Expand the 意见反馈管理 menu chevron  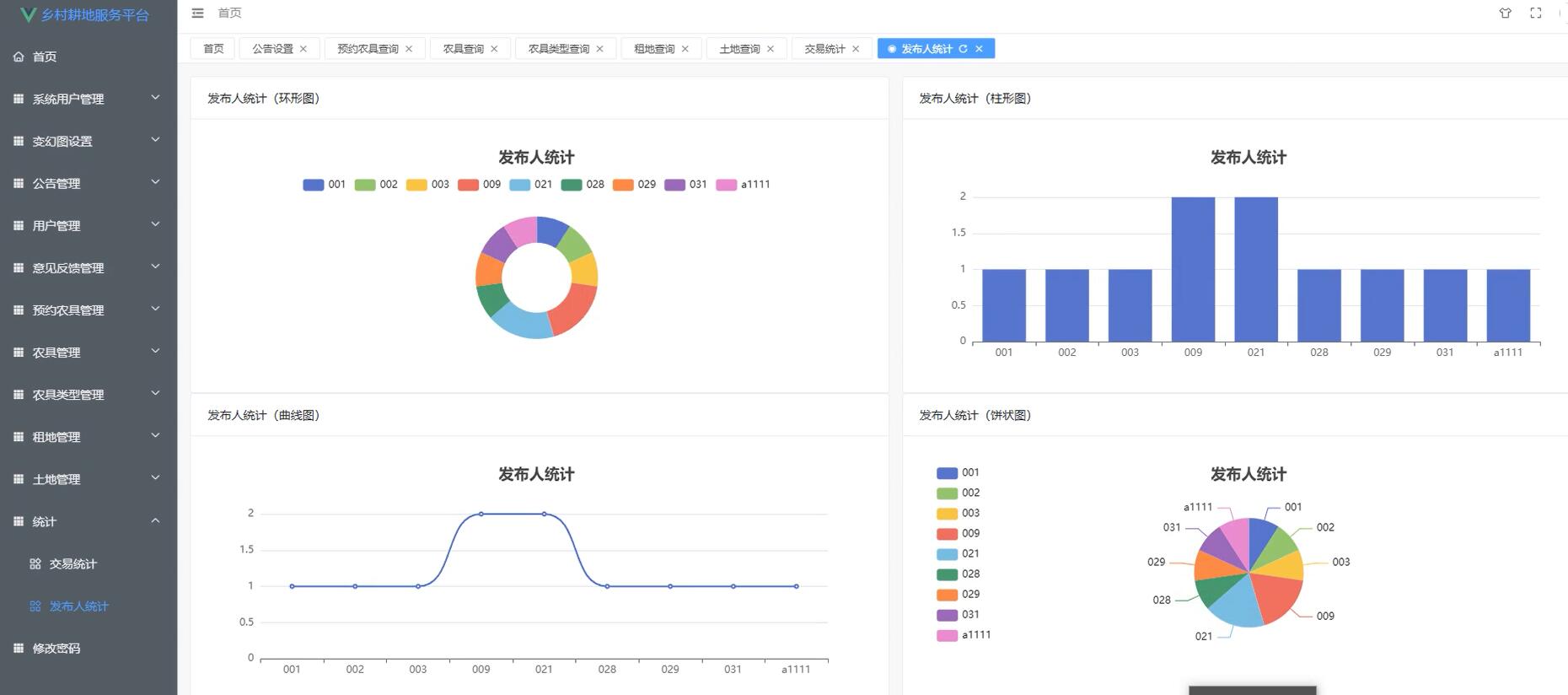coord(155,267)
